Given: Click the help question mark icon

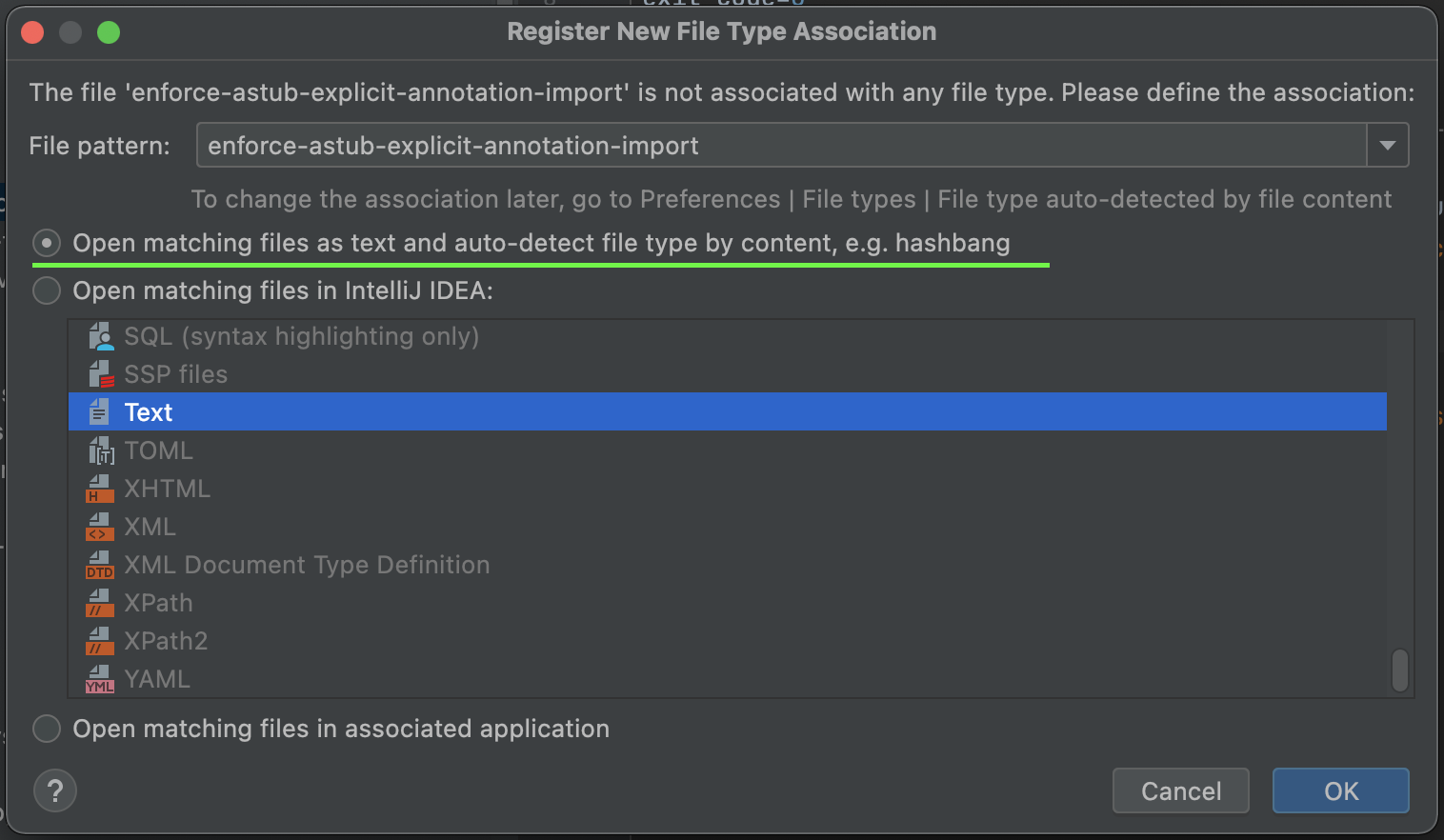Looking at the screenshot, I should pyautogui.click(x=54, y=790).
